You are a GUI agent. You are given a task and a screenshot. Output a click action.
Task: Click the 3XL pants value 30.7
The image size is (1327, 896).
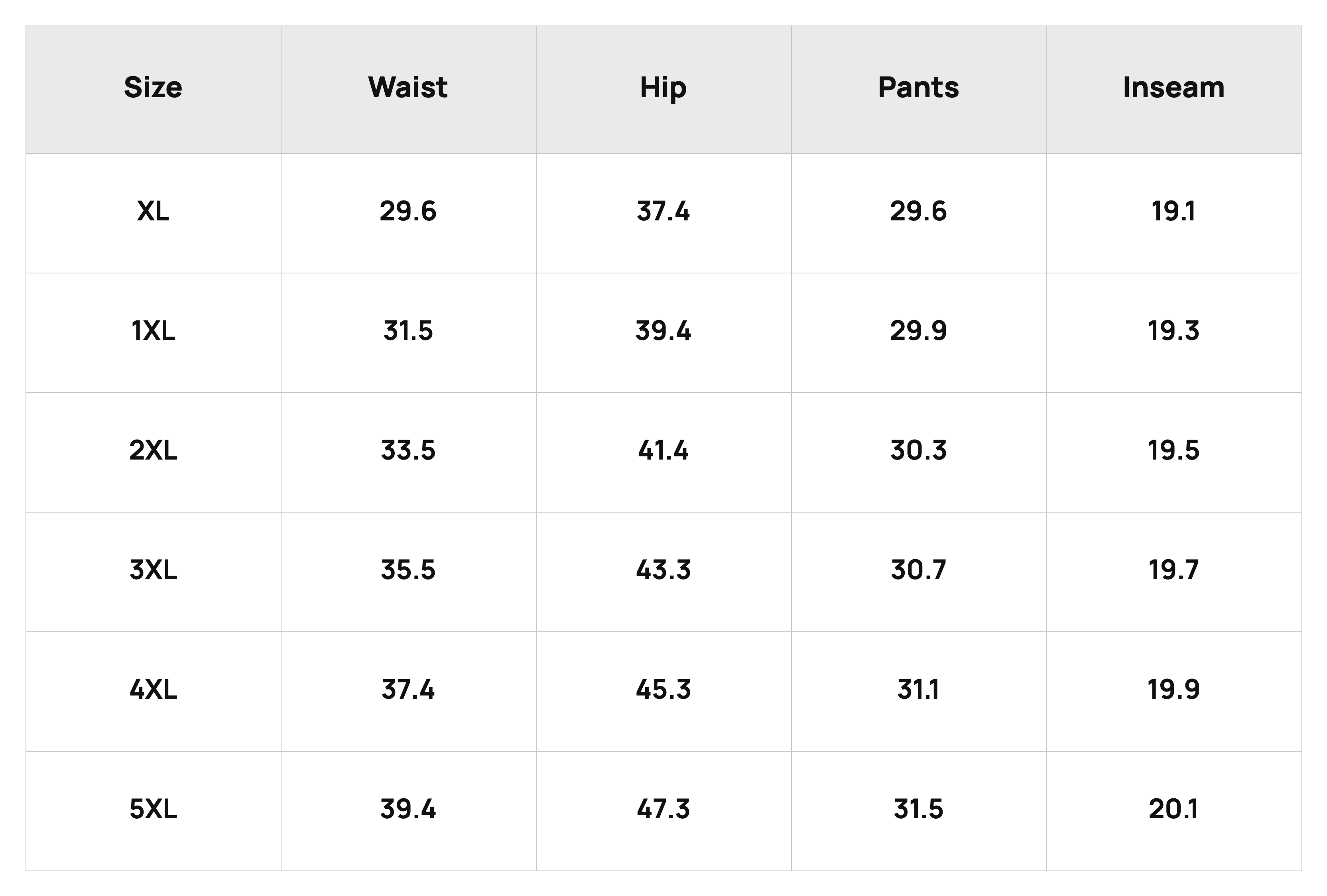click(x=918, y=570)
